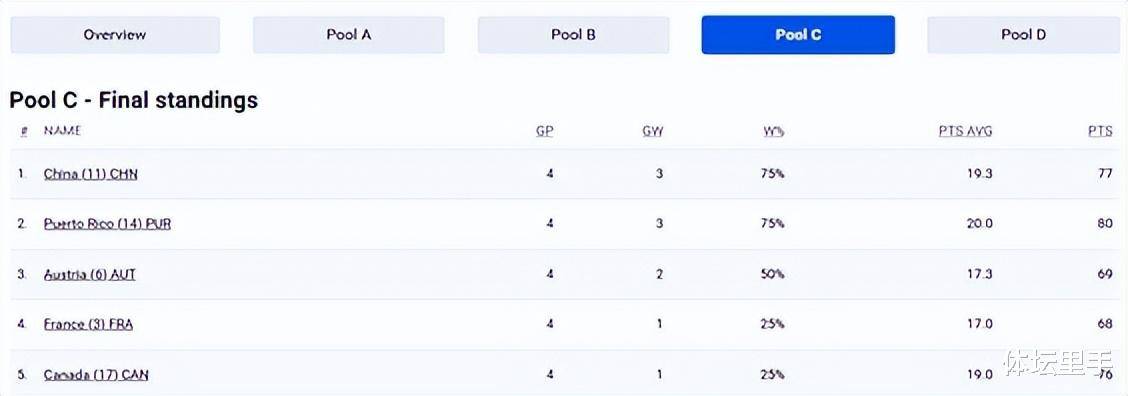The width and height of the screenshot is (1128, 396).
Task: Sort standings by the NAME column header
Action: coord(62,131)
